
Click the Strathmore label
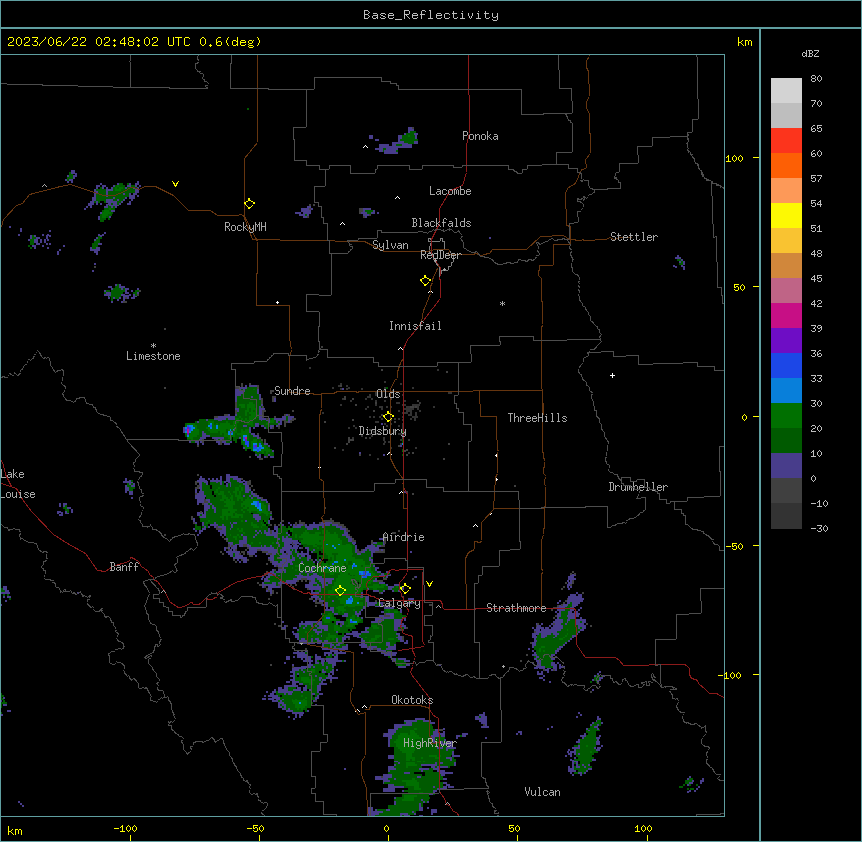pos(516,608)
